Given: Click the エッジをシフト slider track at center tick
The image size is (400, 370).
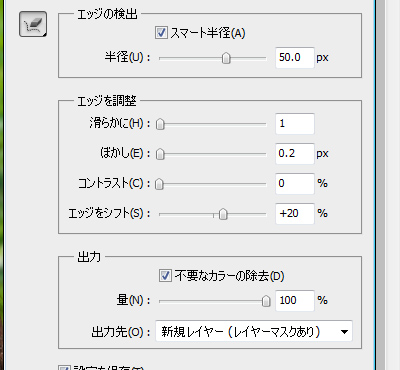Looking at the screenshot, I should pyautogui.click(x=213, y=215).
